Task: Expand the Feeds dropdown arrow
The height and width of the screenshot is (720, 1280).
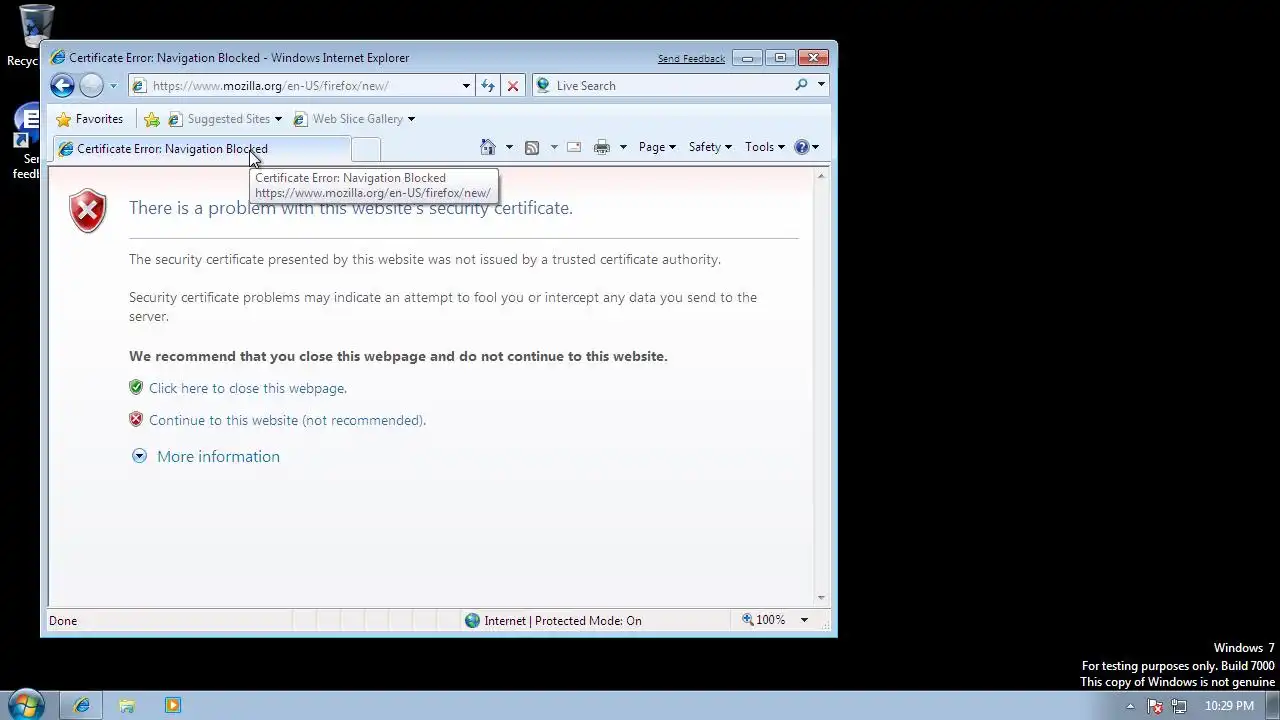Action: pos(554,147)
